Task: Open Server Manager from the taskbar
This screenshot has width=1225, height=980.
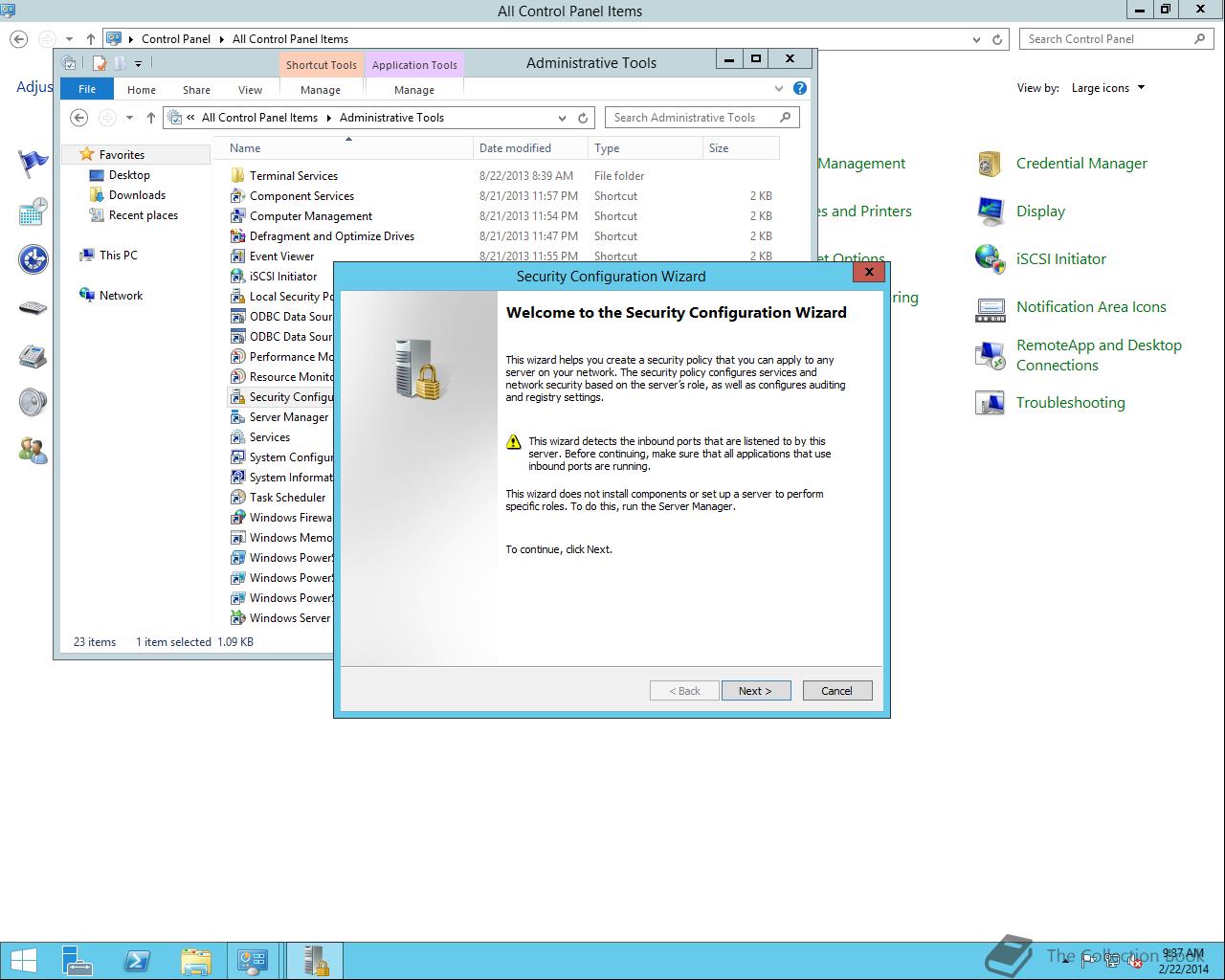Action: pos(78,961)
